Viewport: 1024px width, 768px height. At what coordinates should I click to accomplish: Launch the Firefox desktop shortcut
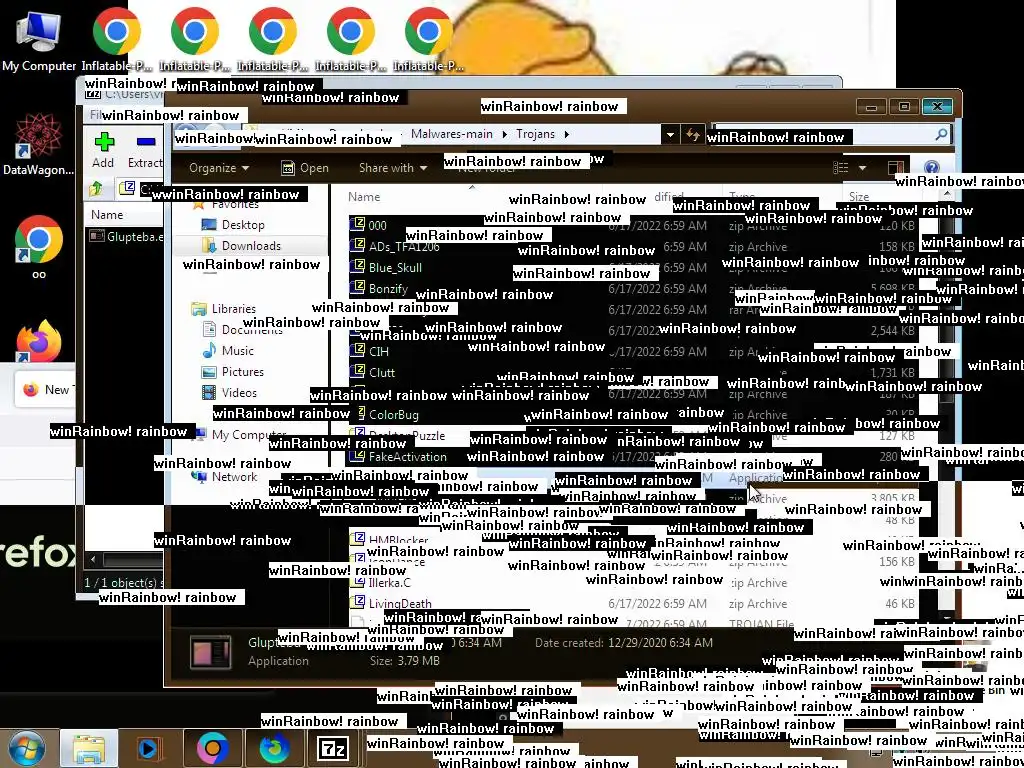coord(39,340)
